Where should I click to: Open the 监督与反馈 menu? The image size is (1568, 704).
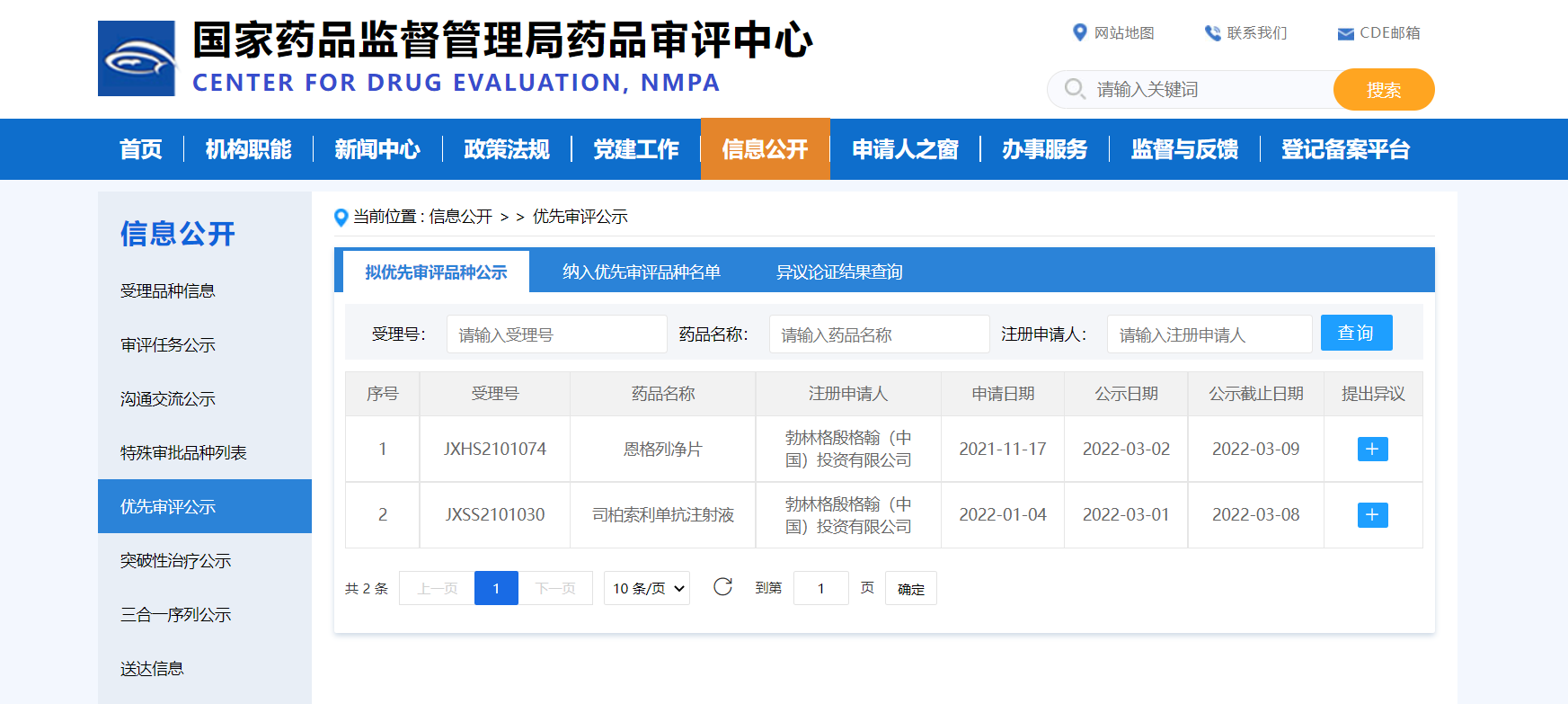pyautogui.click(x=1184, y=149)
